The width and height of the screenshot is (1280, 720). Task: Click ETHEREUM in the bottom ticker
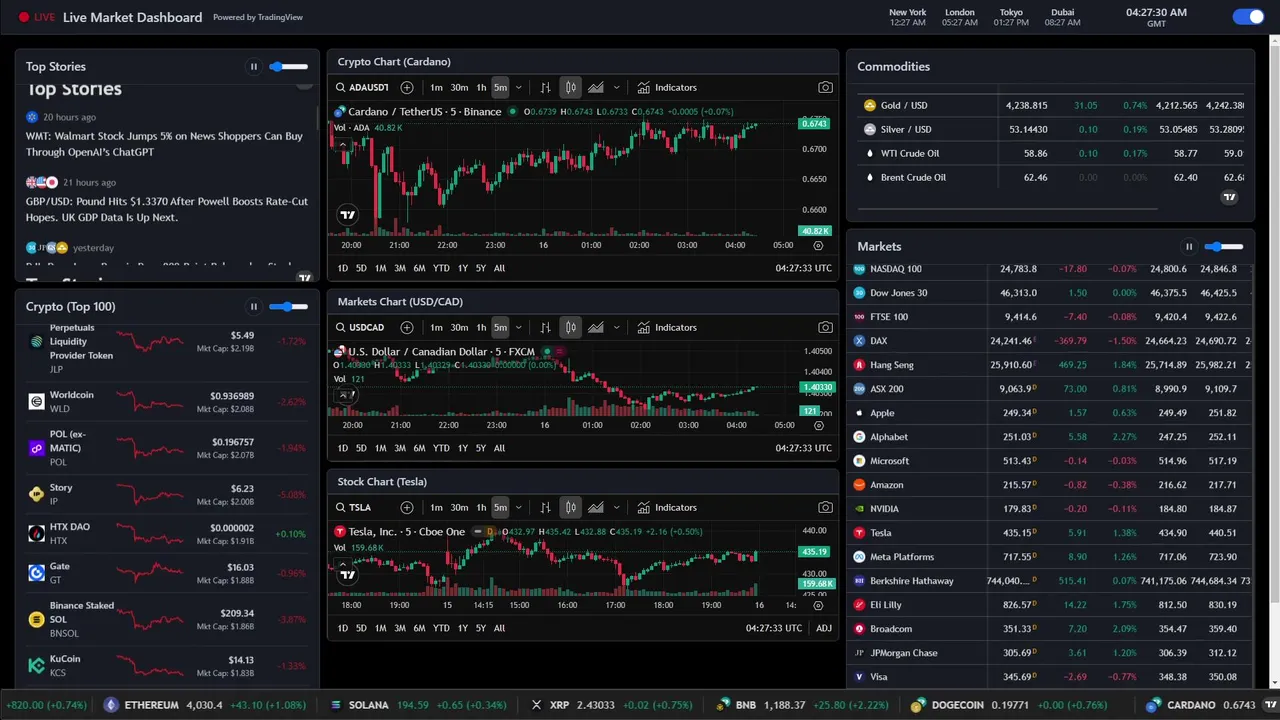click(x=151, y=705)
